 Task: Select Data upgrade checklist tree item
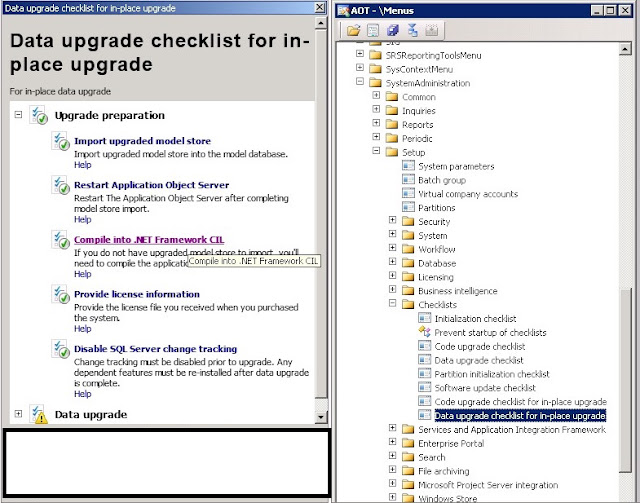click(x=479, y=360)
